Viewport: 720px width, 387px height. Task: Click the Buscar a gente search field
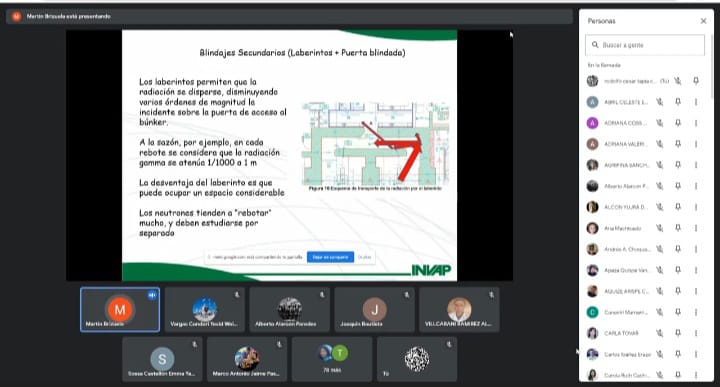[x=645, y=45]
